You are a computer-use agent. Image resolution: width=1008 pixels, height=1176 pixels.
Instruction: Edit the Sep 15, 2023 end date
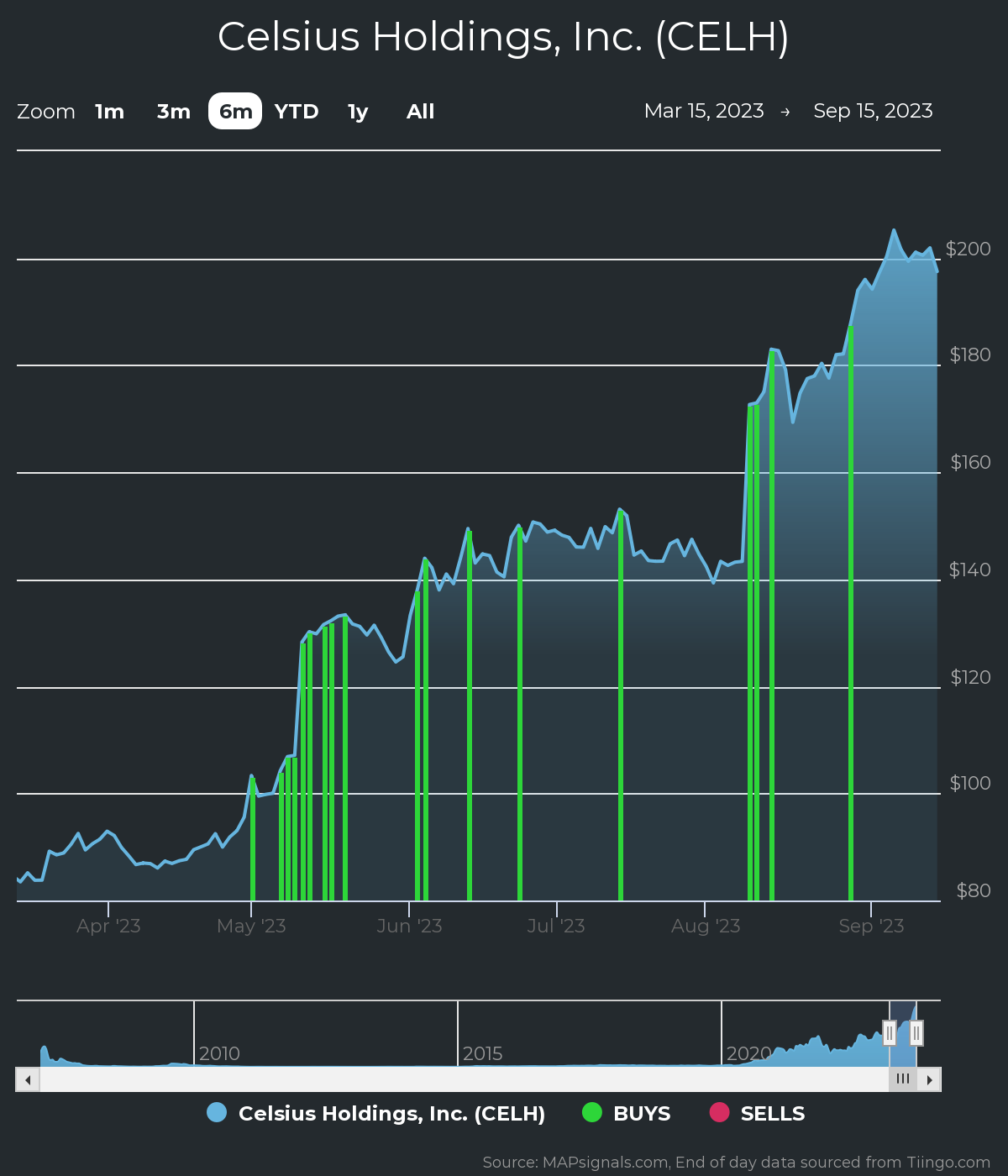pyautogui.click(x=873, y=111)
